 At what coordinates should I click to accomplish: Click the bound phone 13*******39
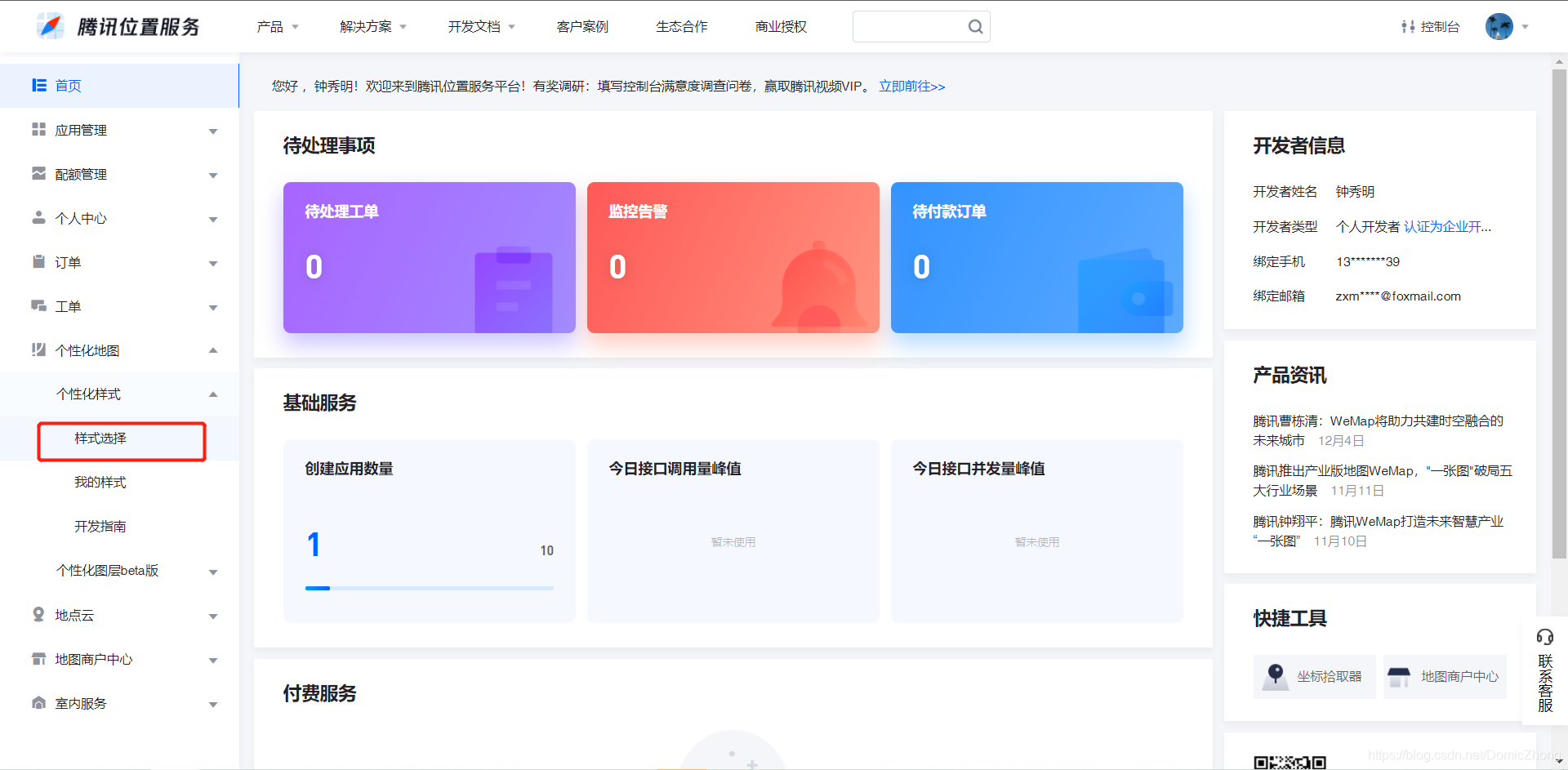click(1368, 262)
